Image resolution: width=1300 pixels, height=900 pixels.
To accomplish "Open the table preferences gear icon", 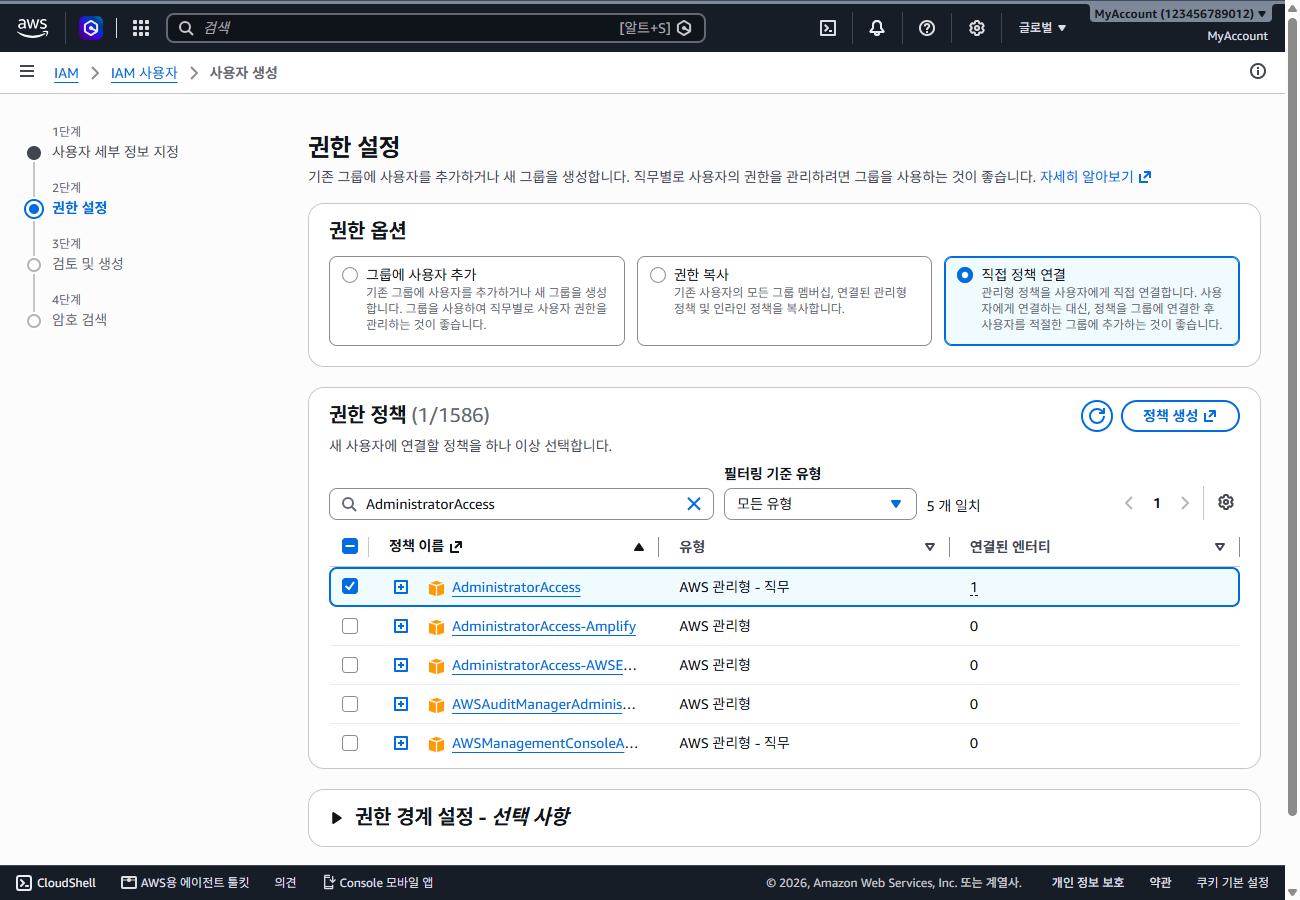I will click(1226, 502).
